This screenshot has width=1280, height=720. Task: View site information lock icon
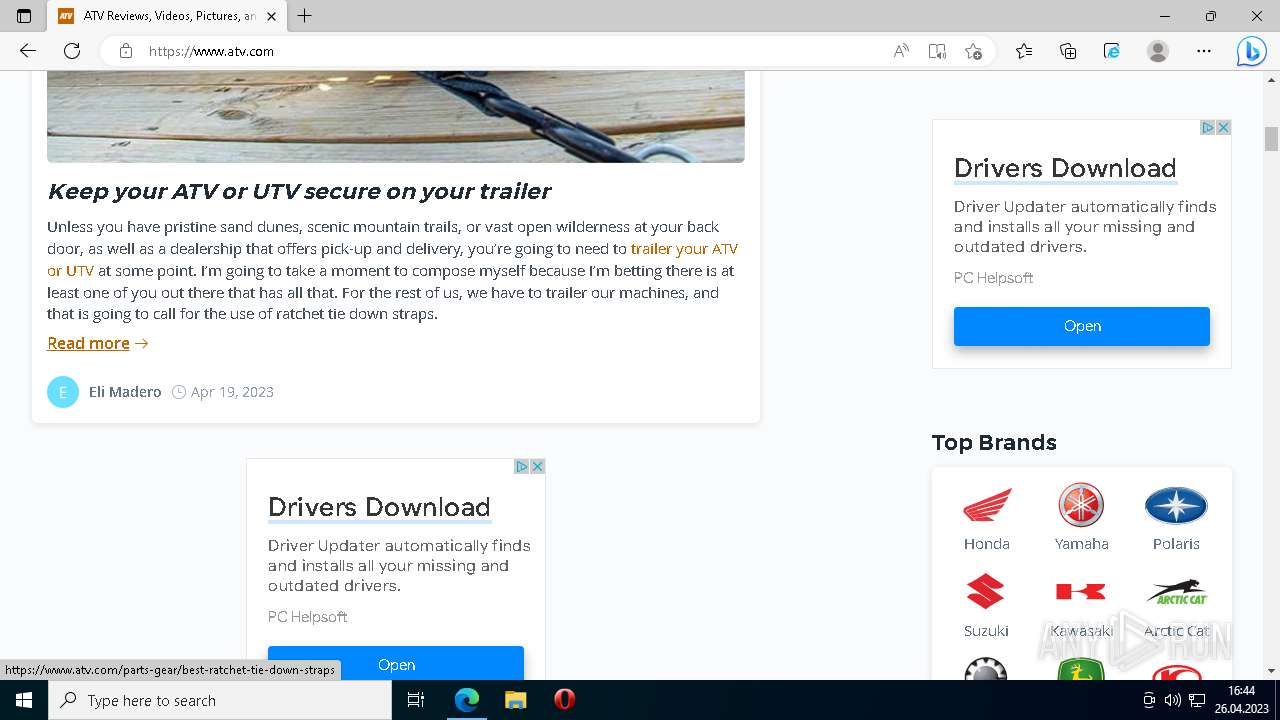126,51
